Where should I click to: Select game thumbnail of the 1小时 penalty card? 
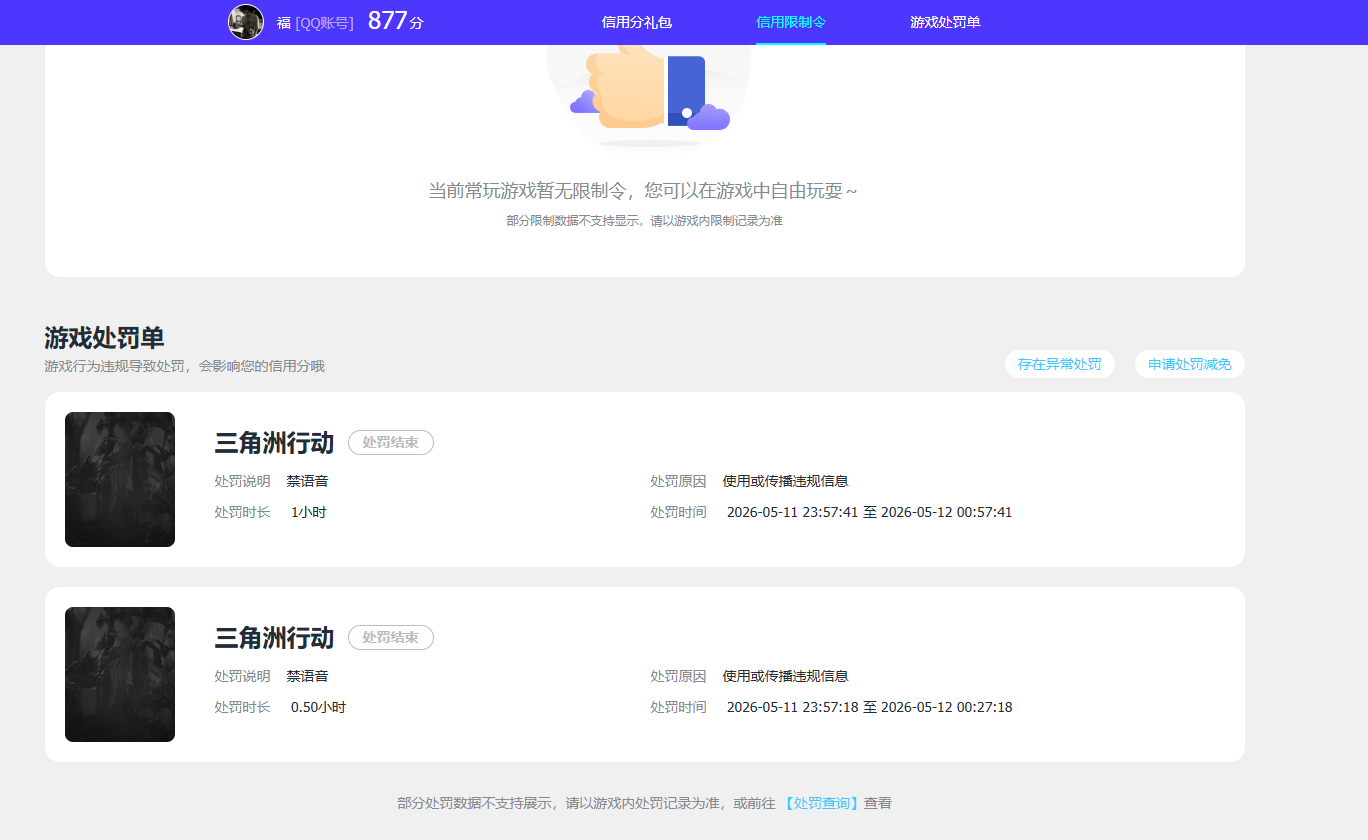click(120, 480)
